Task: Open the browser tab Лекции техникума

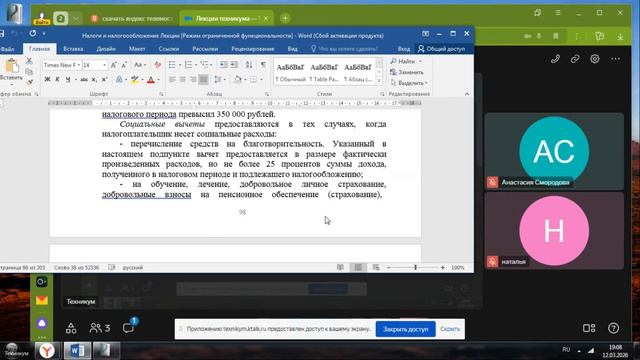Action: (x=226, y=18)
